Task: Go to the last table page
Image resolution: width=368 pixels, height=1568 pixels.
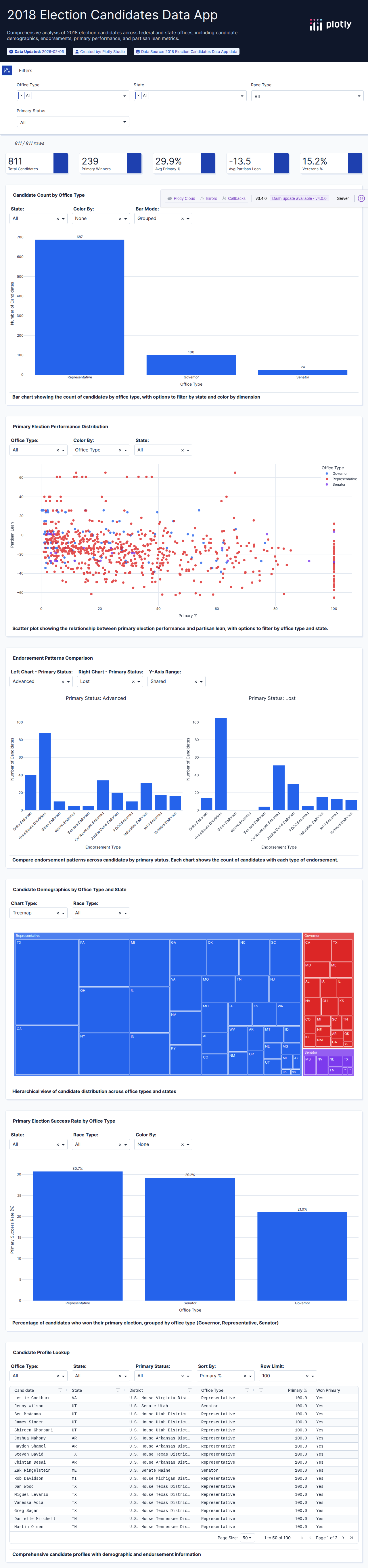Action: 351,1538
